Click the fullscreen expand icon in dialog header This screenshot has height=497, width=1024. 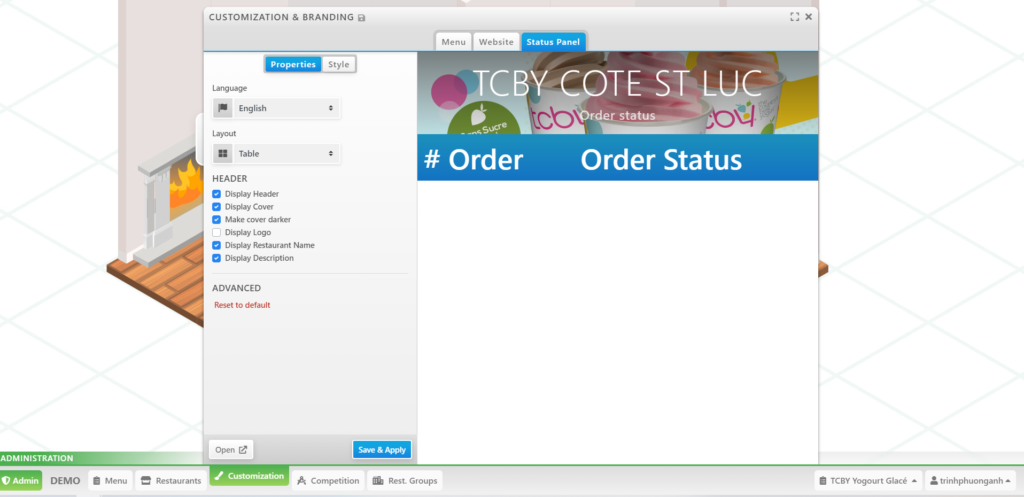[794, 17]
